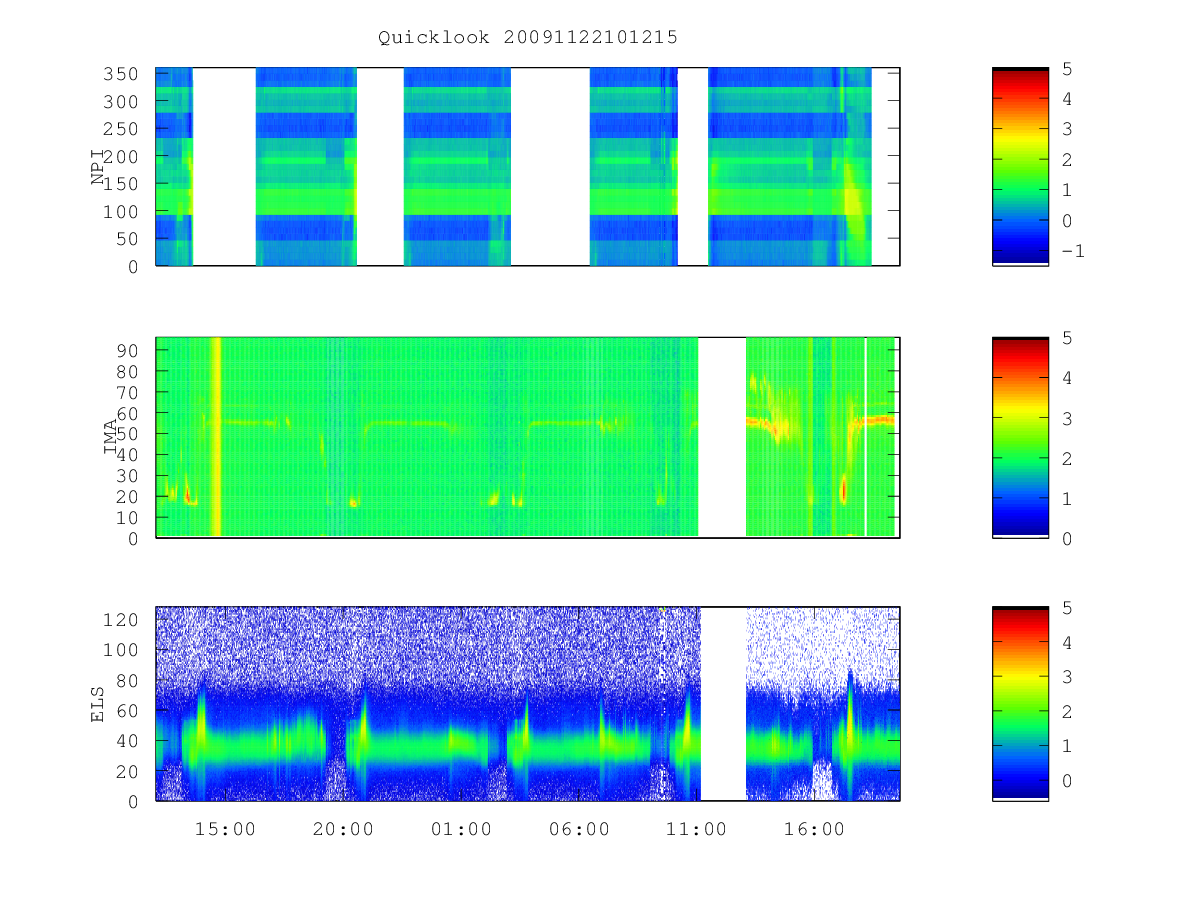Click the 3 label on IMA colorbar
The image size is (1200, 900).
tap(1066, 418)
